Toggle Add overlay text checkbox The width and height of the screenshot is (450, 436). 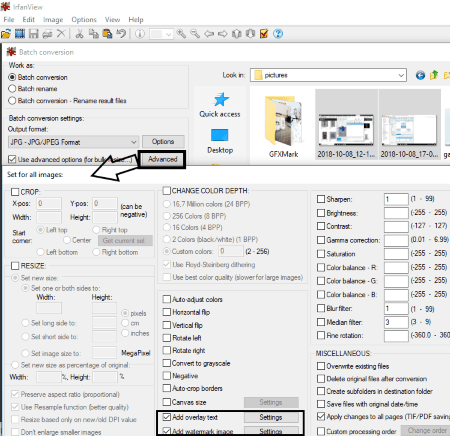(x=167, y=417)
